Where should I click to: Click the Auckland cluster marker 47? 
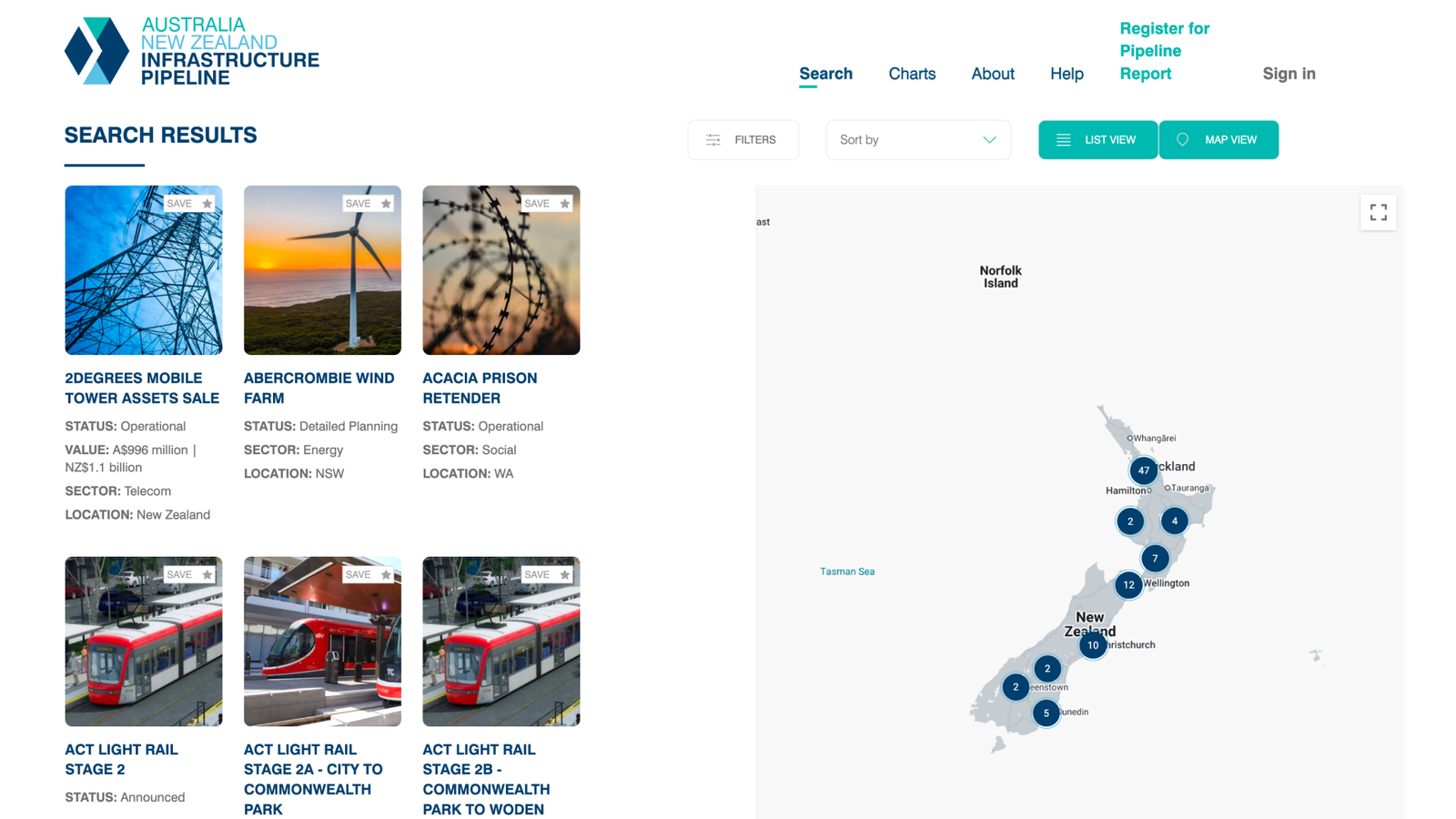click(1144, 470)
